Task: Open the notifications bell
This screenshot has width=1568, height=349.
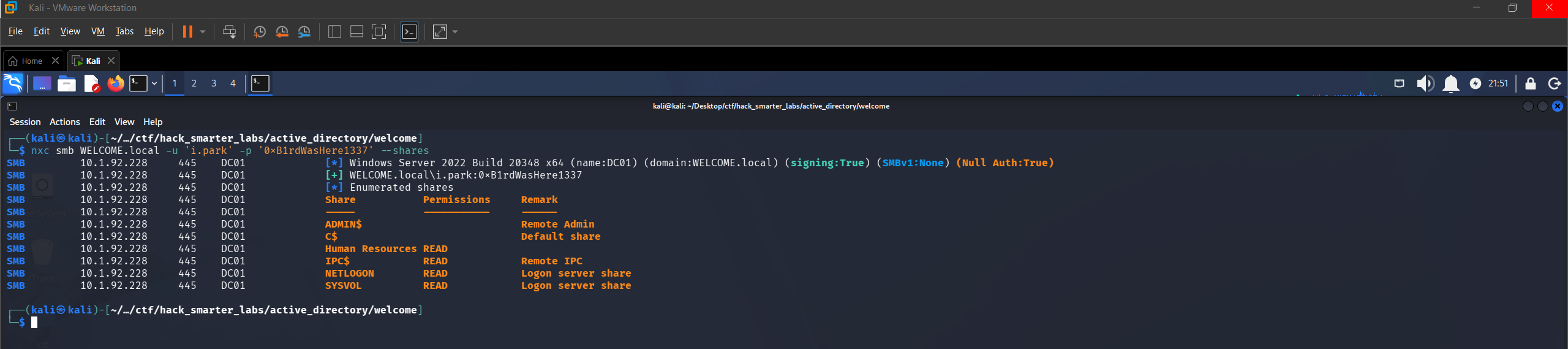Action: (1450, 83)
